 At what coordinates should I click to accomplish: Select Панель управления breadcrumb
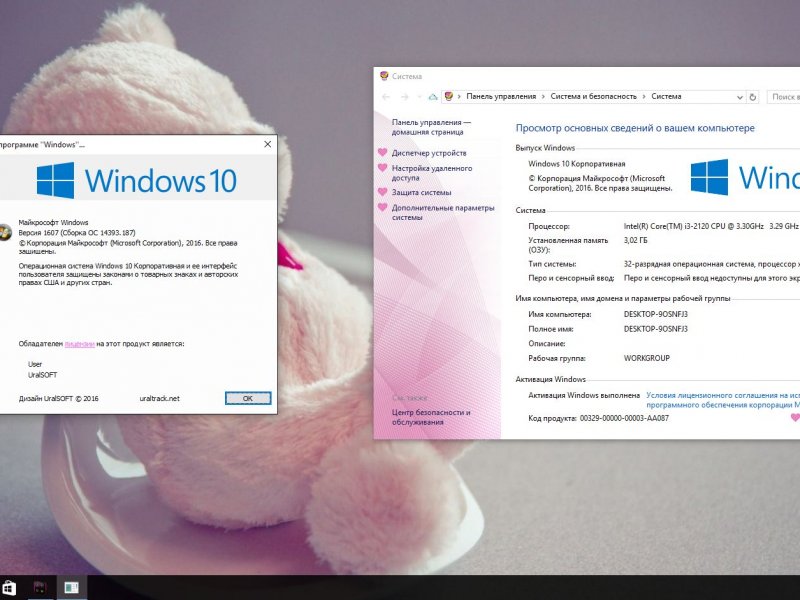coord(501,96)
